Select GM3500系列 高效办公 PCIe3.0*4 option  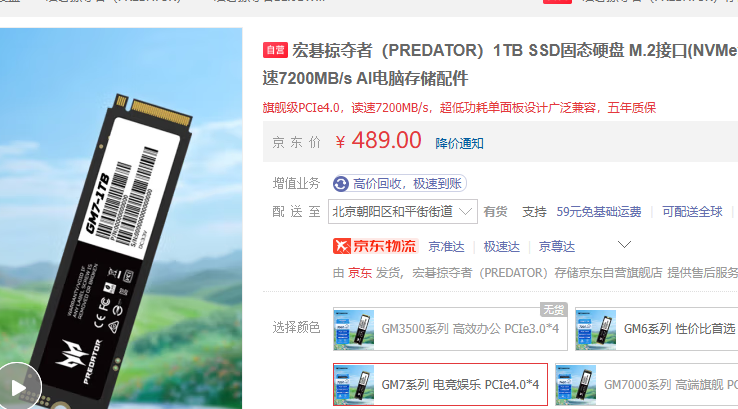pyautogui.click(x=450, y=329)
